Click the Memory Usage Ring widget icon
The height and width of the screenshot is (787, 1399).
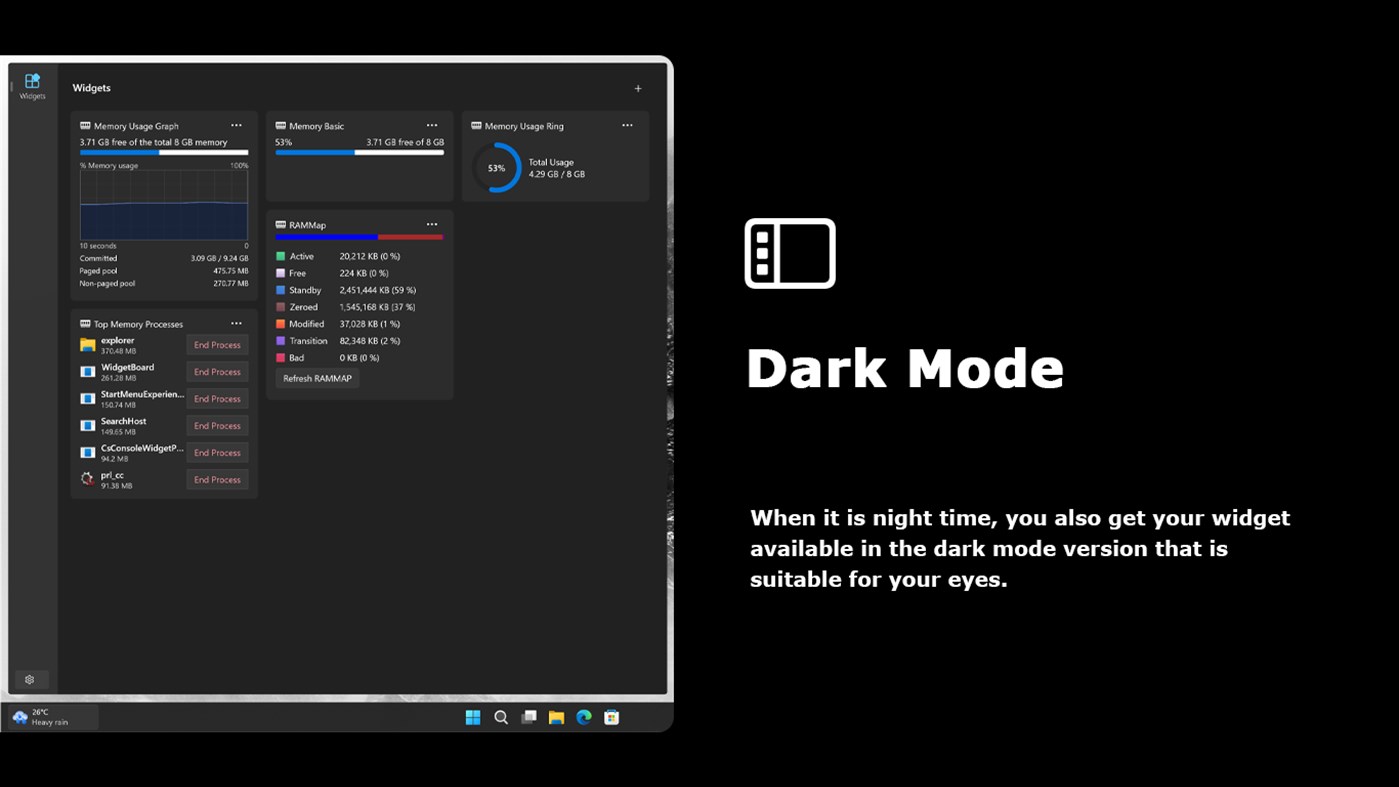click(477, 125)
